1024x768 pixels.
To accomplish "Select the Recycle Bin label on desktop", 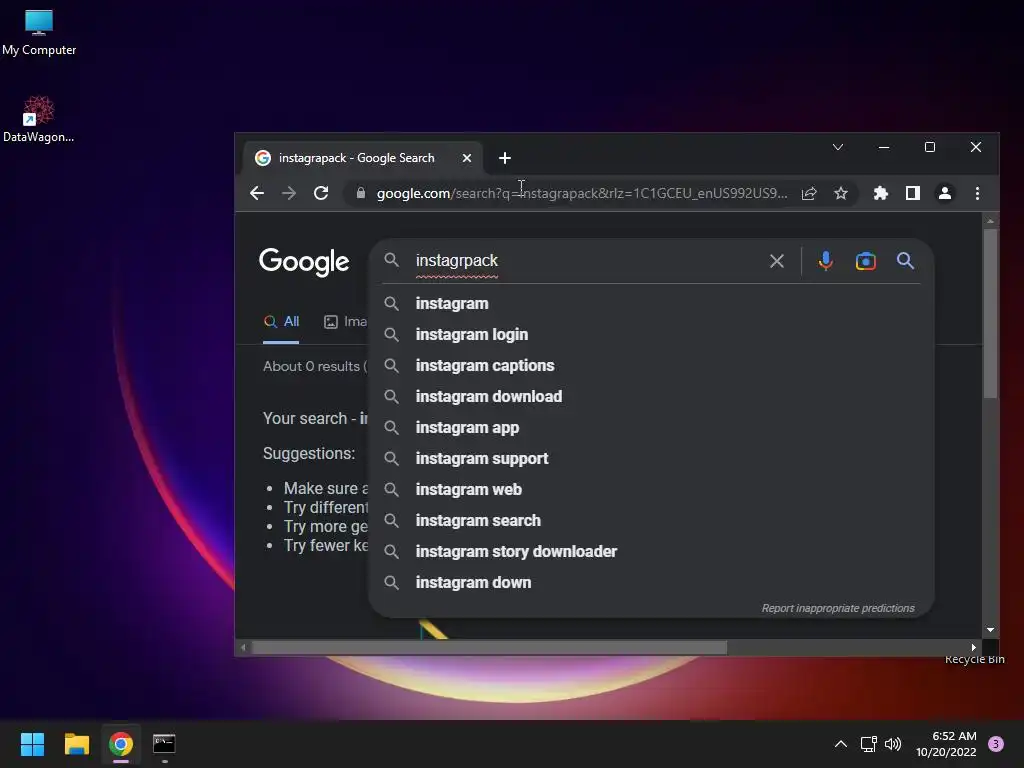I will (x=974, y=660).
